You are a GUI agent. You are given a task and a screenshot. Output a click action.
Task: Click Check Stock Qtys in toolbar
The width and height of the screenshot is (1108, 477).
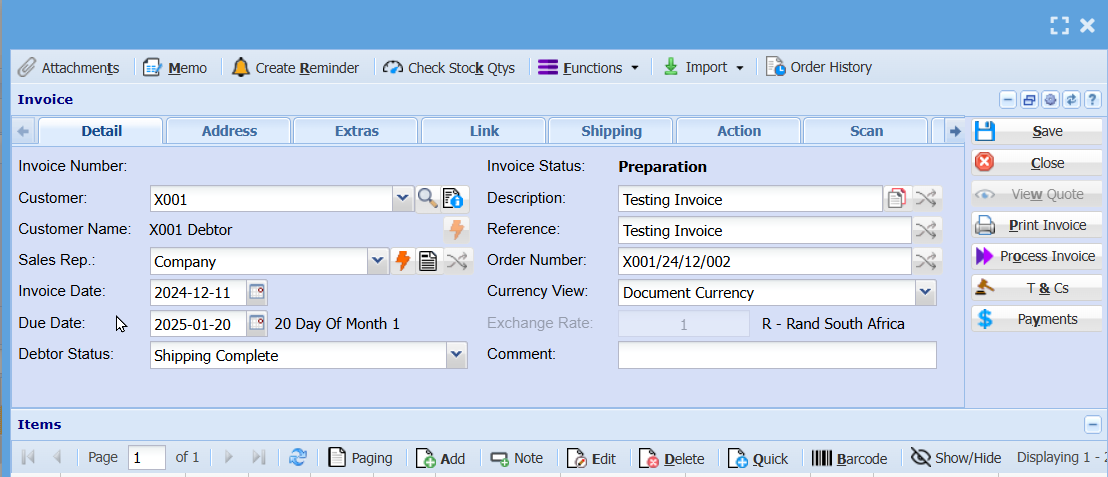[449, 68]
